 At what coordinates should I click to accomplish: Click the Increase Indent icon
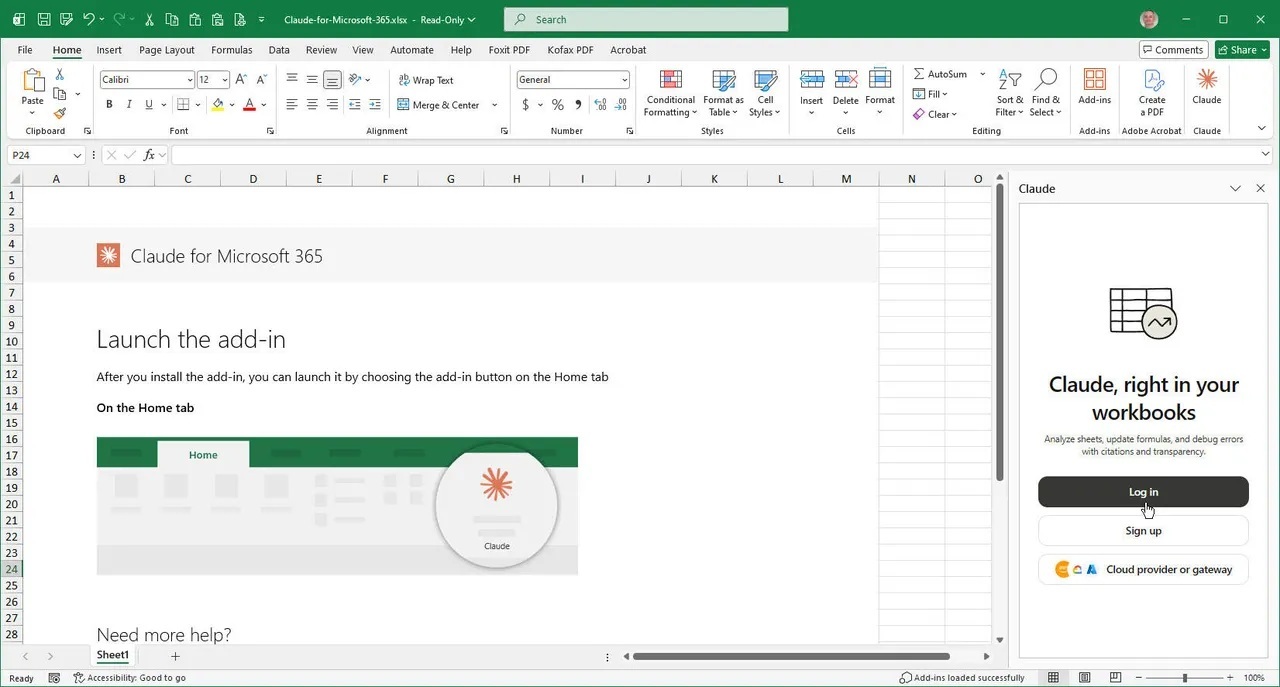click(x=373, y=105)
